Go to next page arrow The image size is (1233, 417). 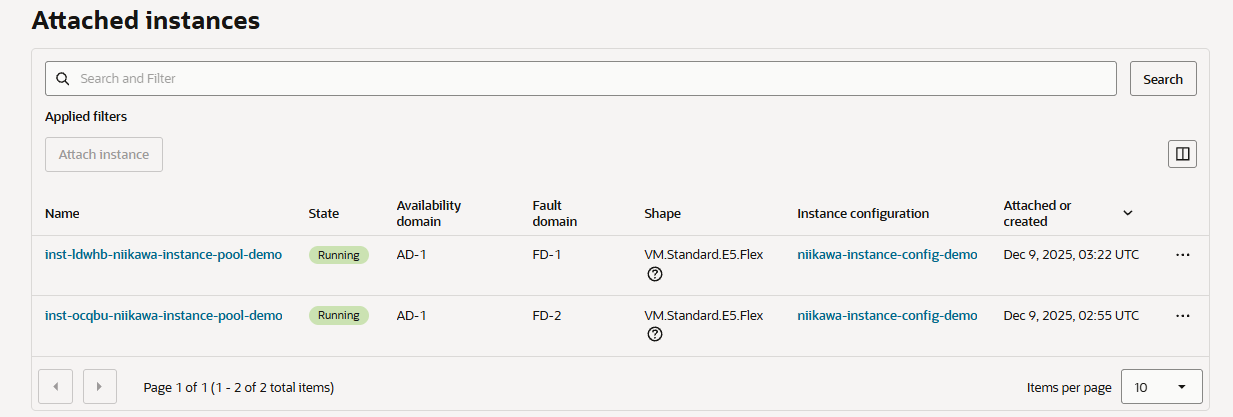[x=100, y=387]
